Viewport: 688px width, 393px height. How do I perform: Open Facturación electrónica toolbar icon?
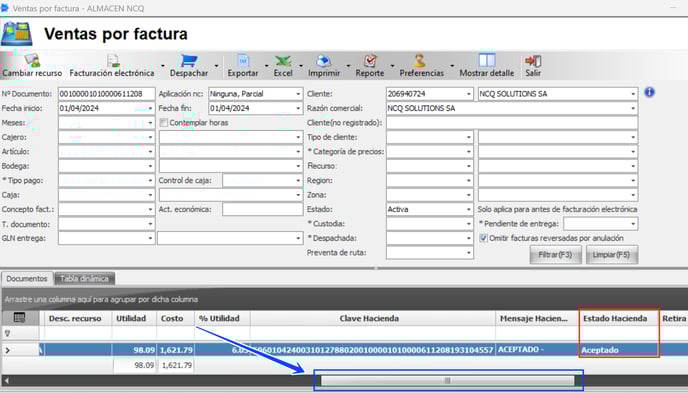tap(113, 61)
